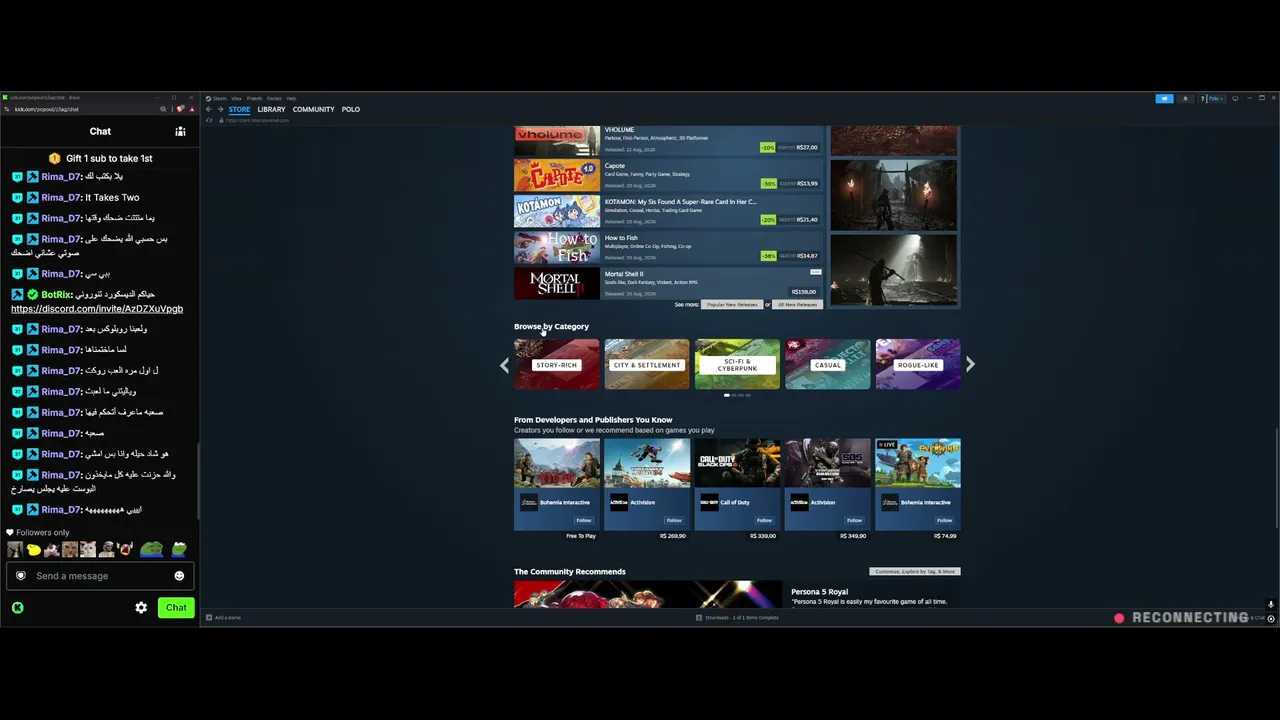This screenshot has height=720, width=1280.
Task: Click the Brave shields icon in address bar
Action: tap(182, 109)
